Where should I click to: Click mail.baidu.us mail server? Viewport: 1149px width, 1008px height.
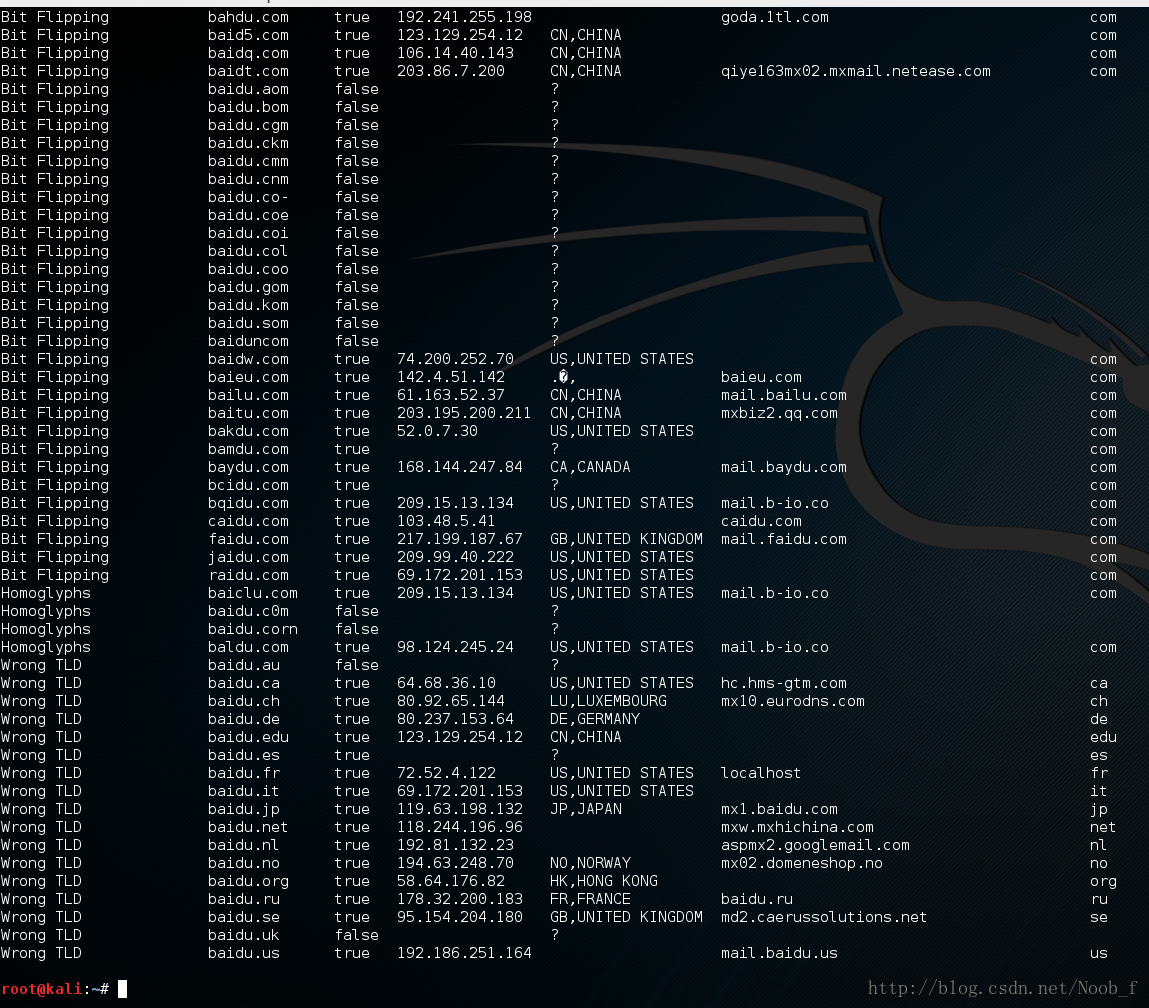[x=779, y=953]
